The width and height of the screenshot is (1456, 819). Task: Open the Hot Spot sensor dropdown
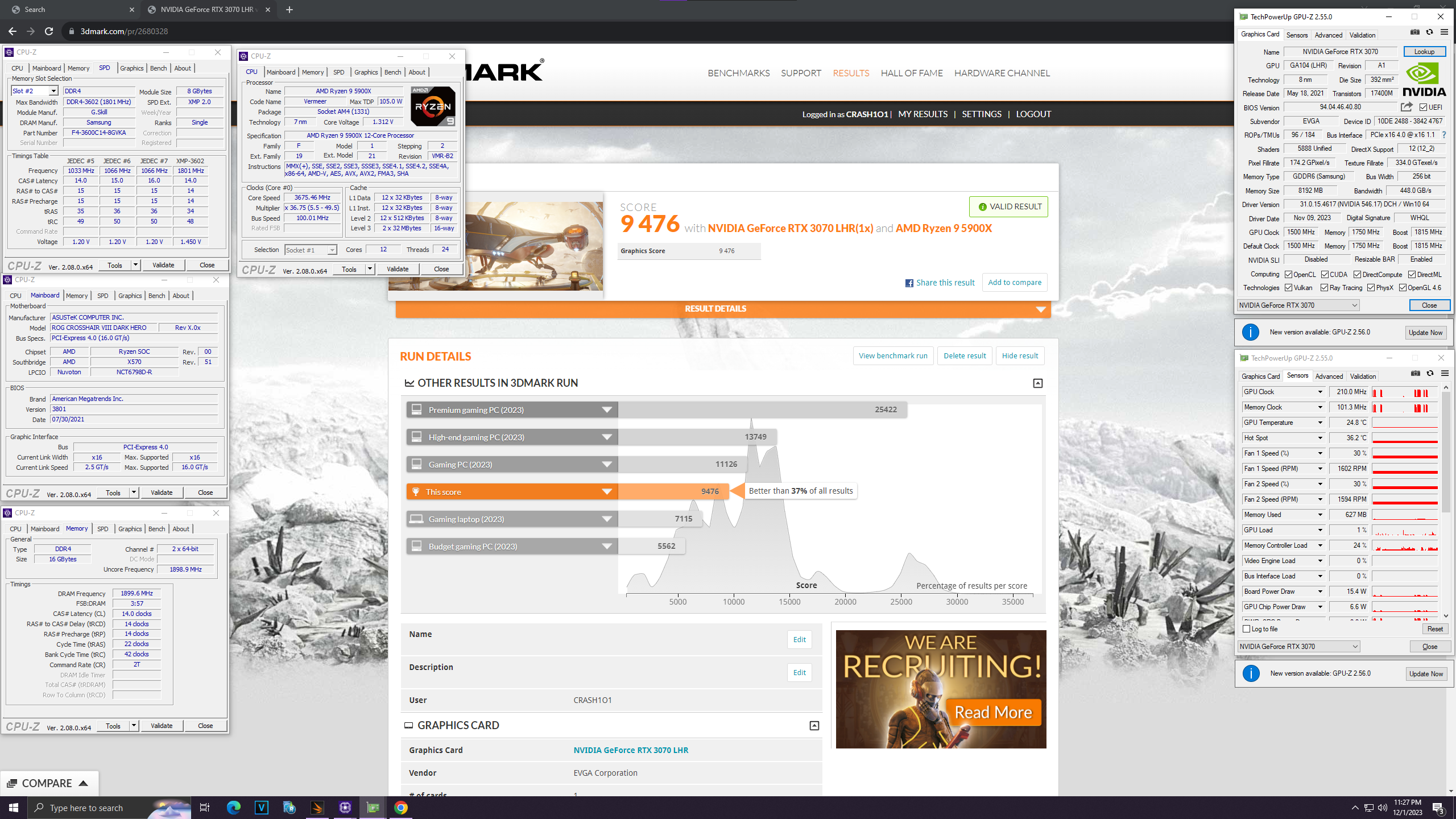[1320, 438]
